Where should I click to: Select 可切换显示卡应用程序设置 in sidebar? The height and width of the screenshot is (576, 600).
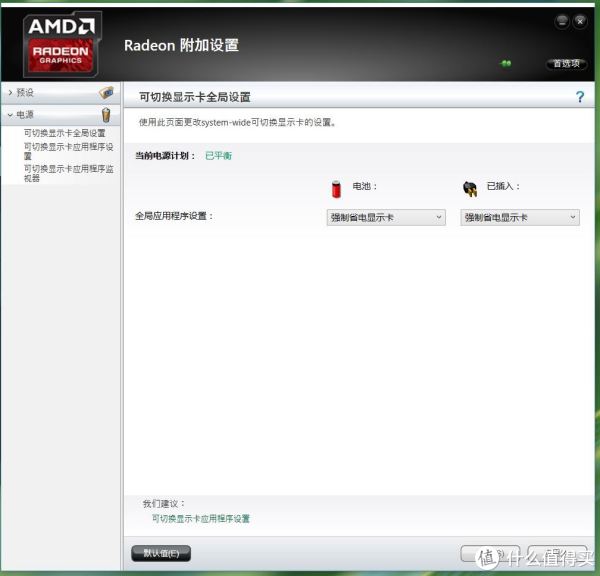(x=68, y=151)
